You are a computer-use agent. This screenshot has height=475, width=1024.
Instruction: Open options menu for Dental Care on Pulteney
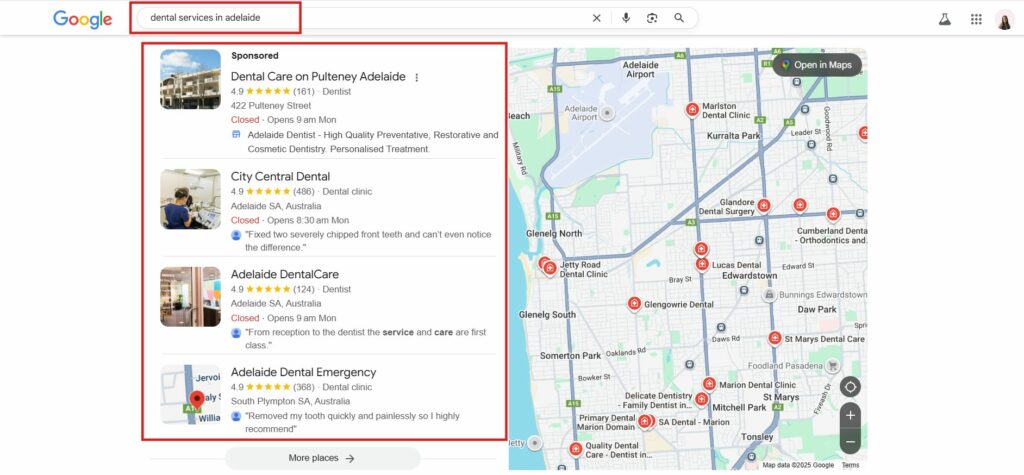(x=417, y=77)
